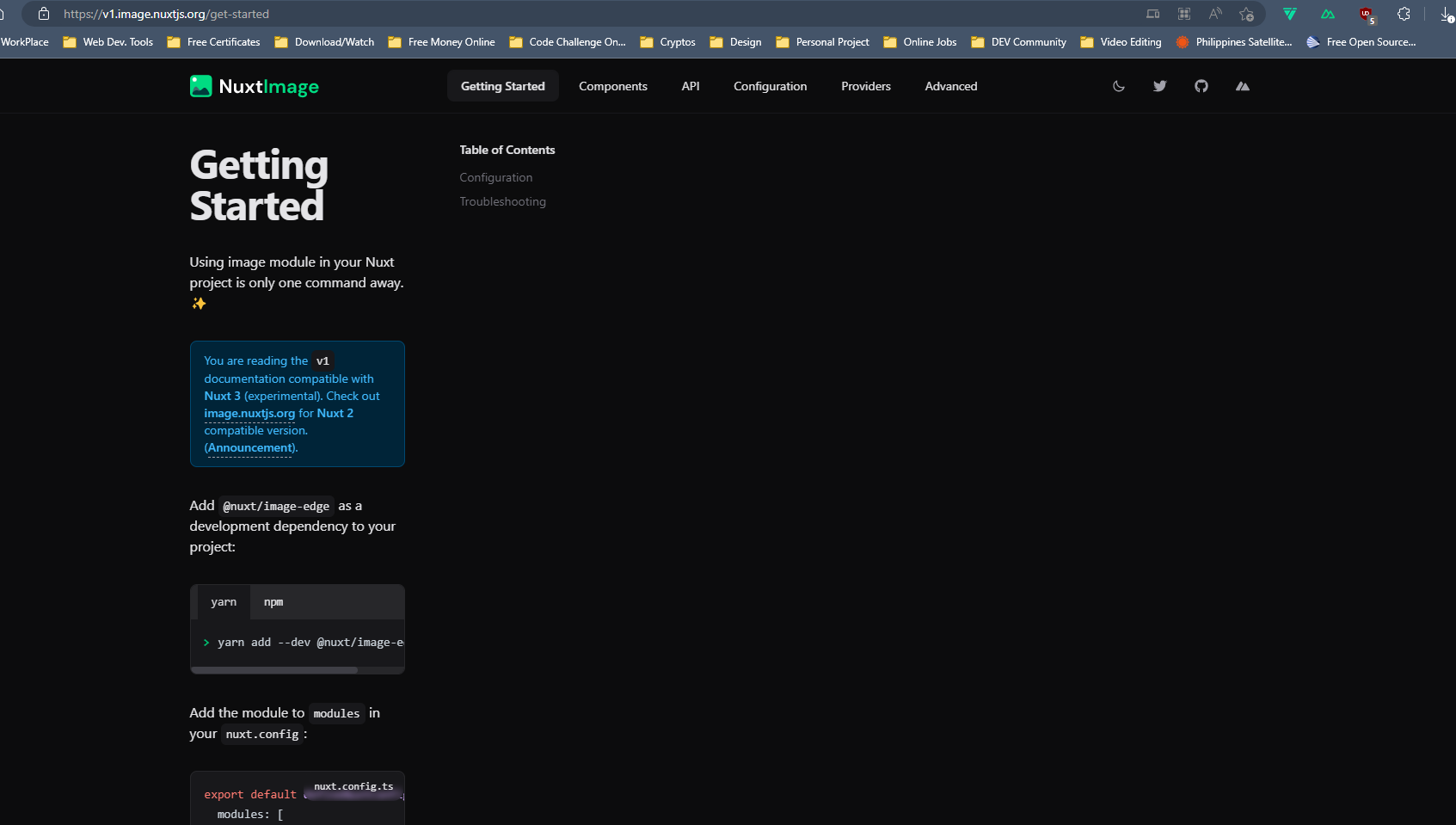
Task: Open the Free Certificates bookmark folder
Action: click(213, 42)
